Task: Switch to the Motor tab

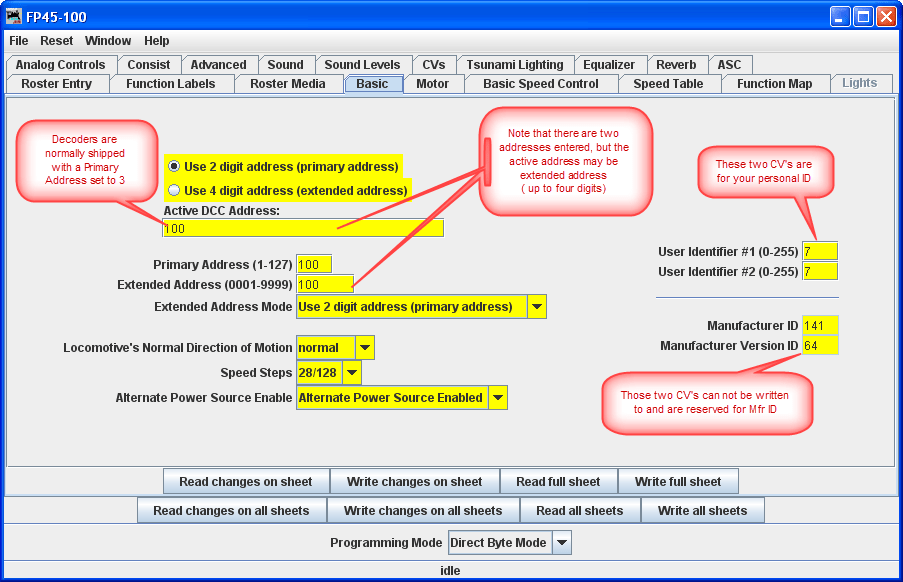Action: coord(434,84)
